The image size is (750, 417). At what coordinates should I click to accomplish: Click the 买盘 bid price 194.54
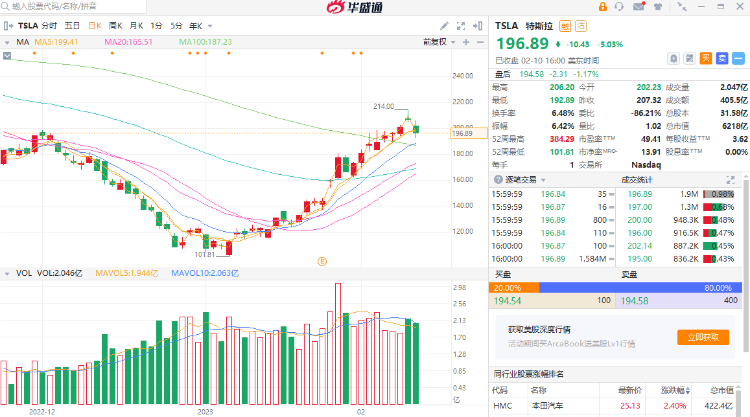point(507,301)
